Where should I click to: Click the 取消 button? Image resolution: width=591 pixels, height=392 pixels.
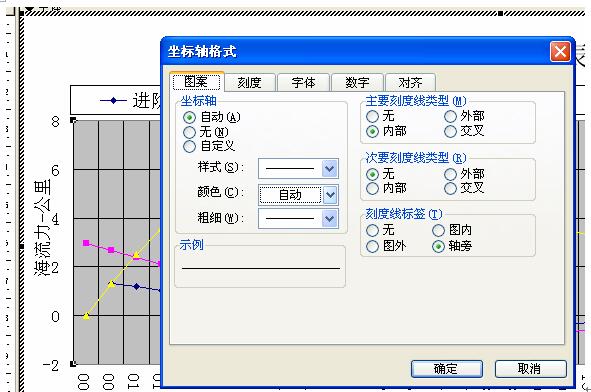click(x=530, y=369)
